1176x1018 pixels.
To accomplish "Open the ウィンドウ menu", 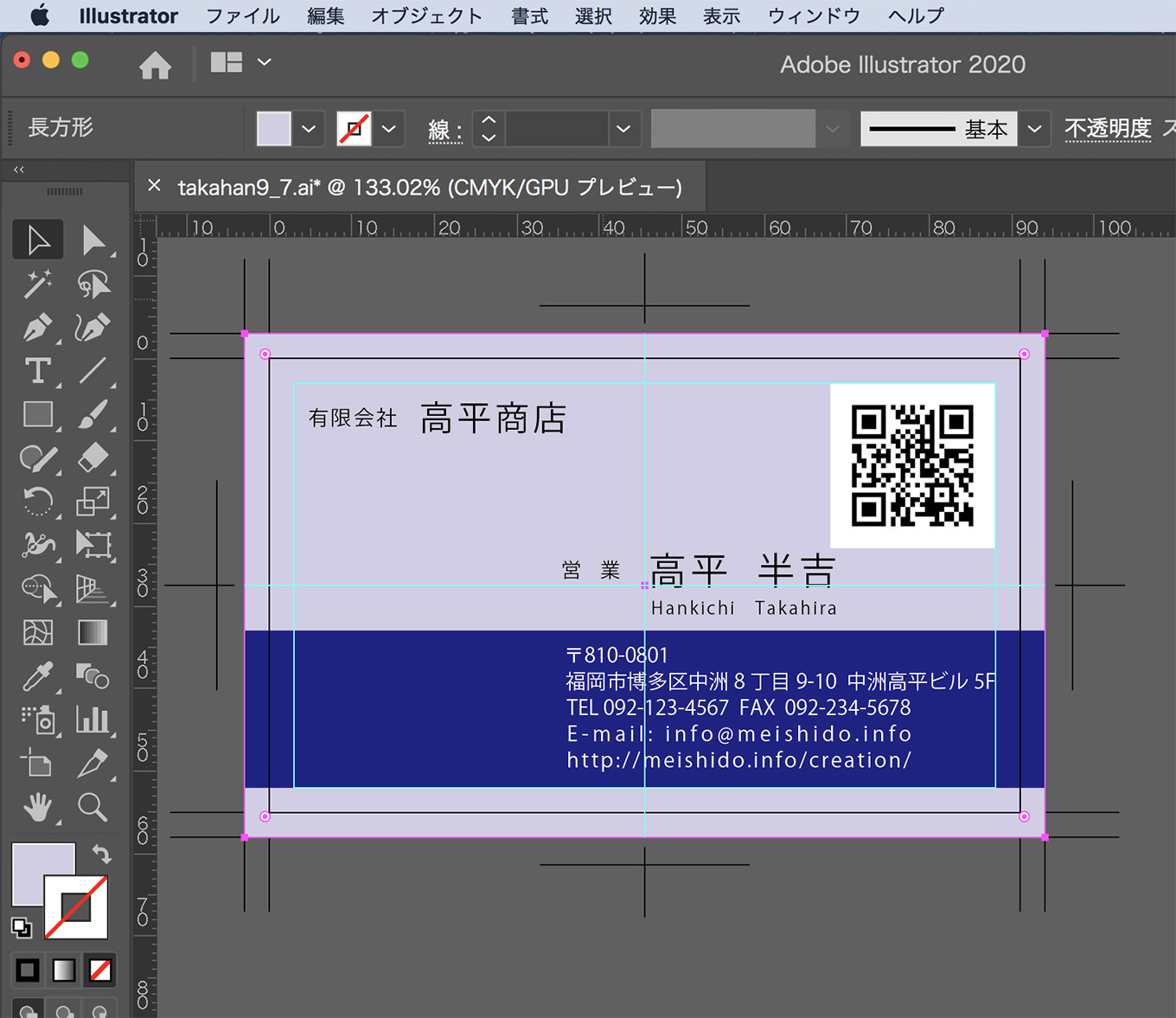I will coord(814,16).
